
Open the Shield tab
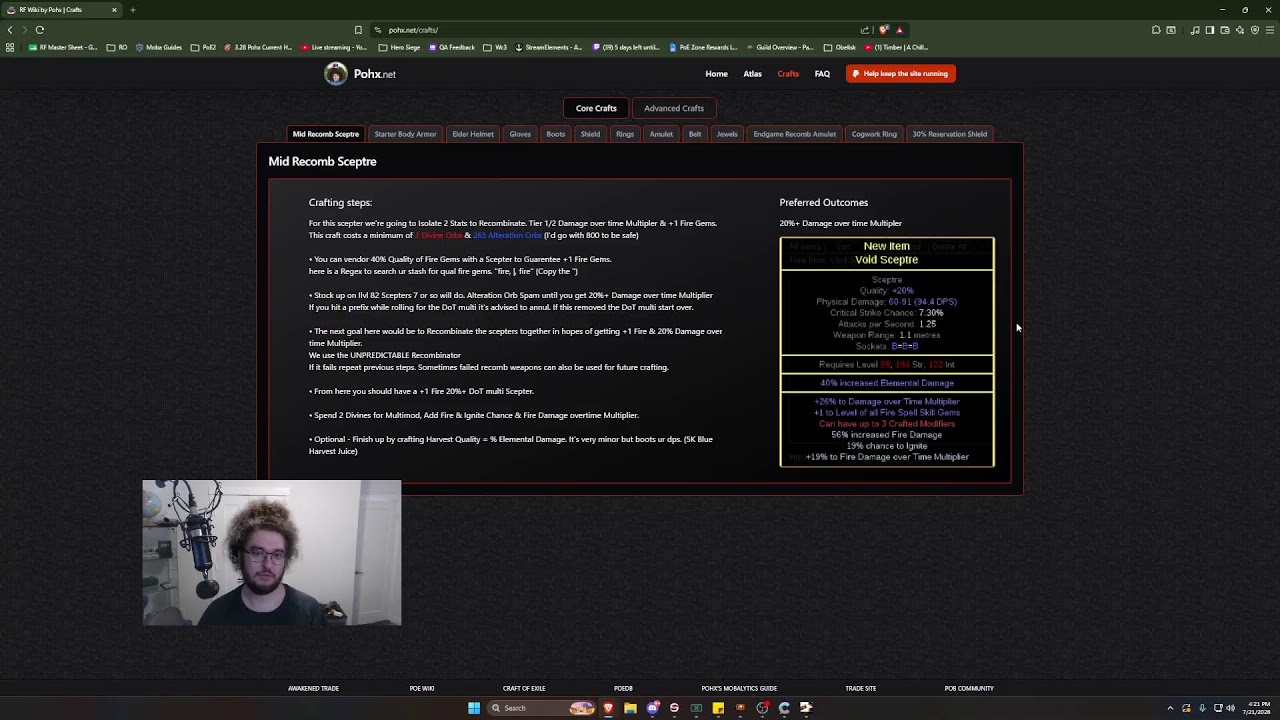(x=590, y=134)
